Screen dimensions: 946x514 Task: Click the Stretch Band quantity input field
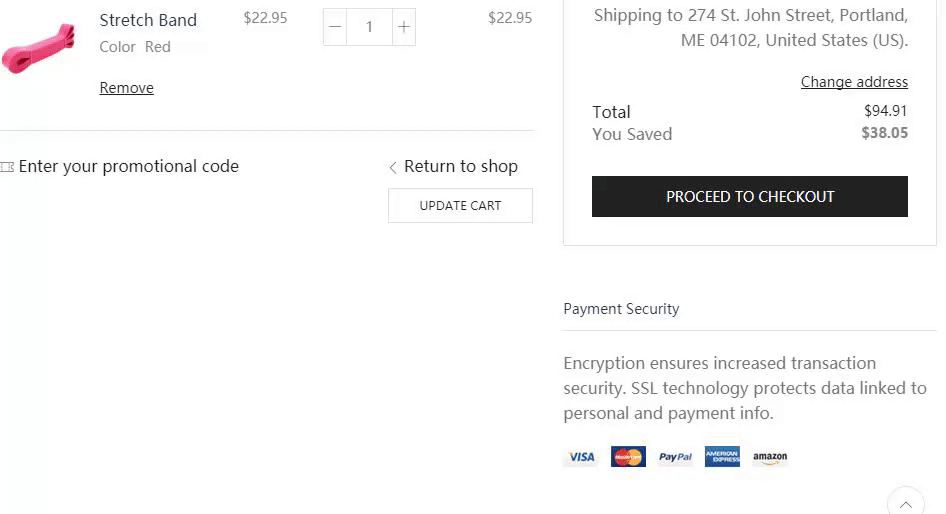pyautogui.click(x=369, y=27)
